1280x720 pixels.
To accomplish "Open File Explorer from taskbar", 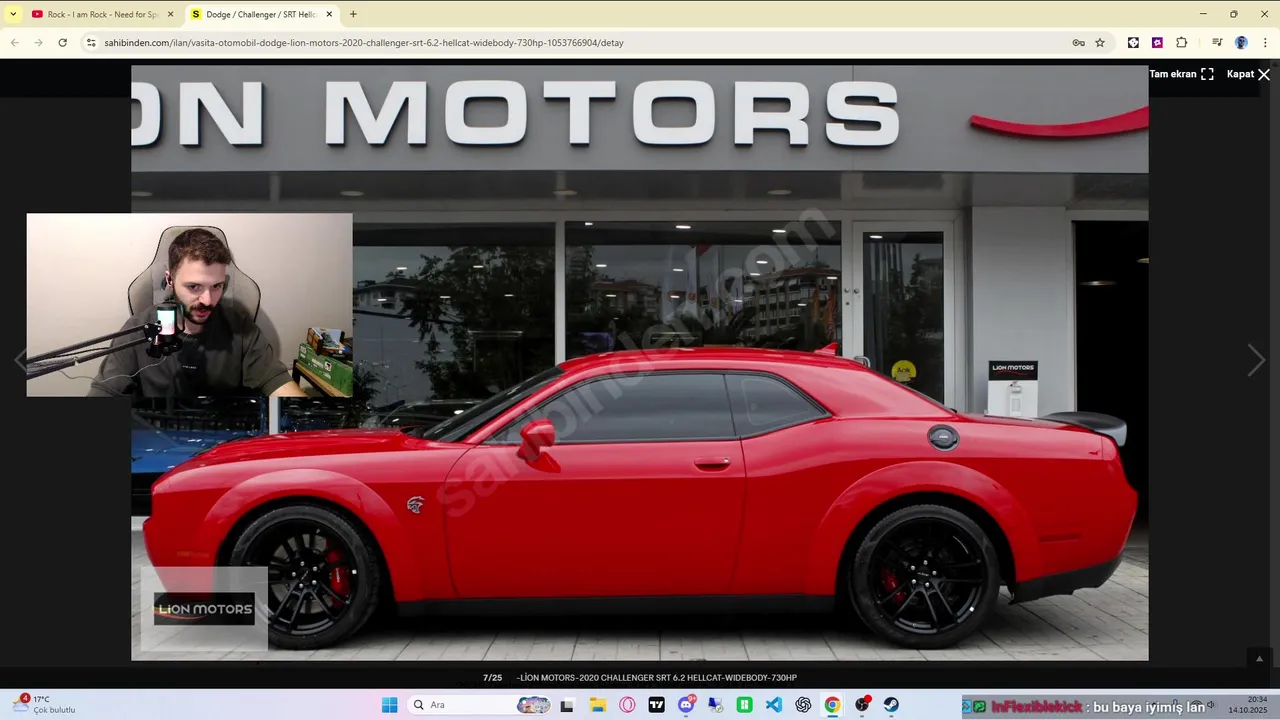I will point(598,705).
